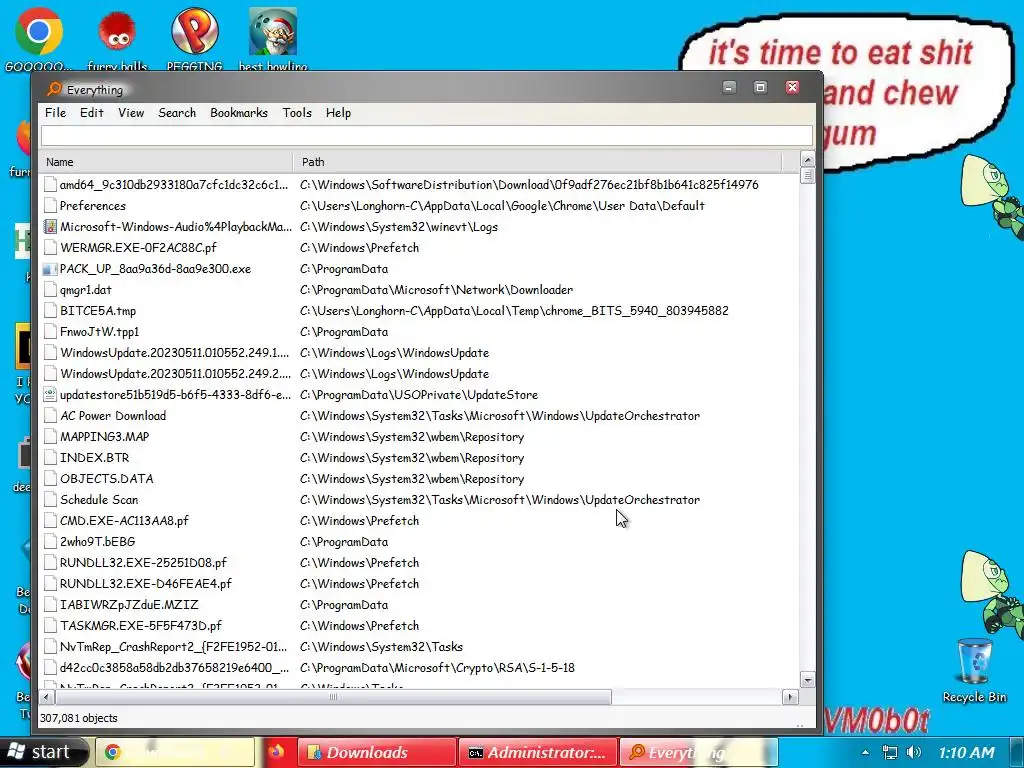The width and height of the screenshot is (1024, 768).
Task: Select RUNDLL32.EXE-D46FEAE4.pf file name
Action: [146, 583]
